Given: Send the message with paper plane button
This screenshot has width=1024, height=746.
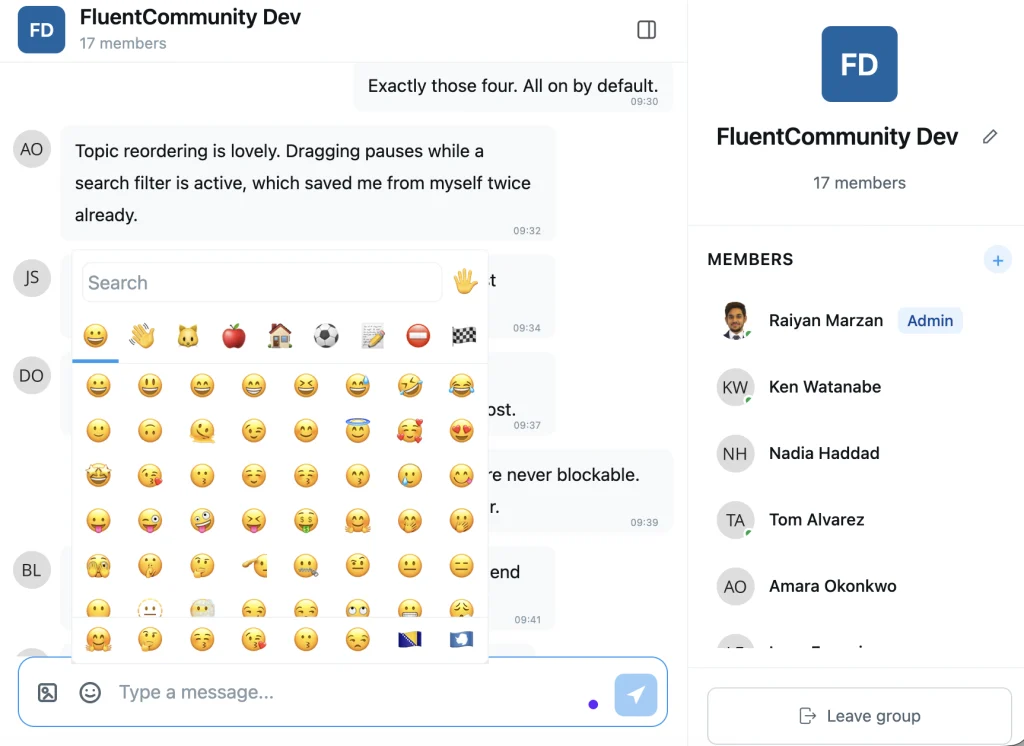Looking at the screenshot, I should pos(635,694).
